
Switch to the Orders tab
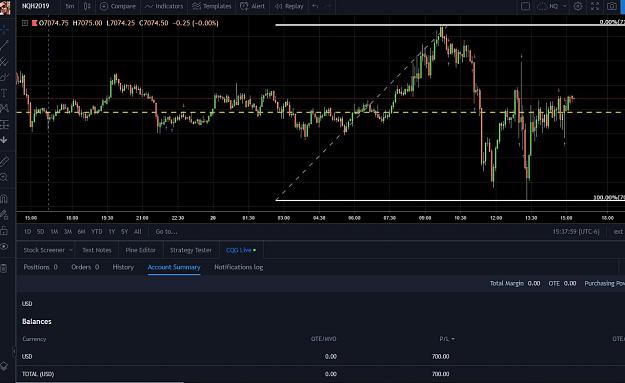coord(85,267)
